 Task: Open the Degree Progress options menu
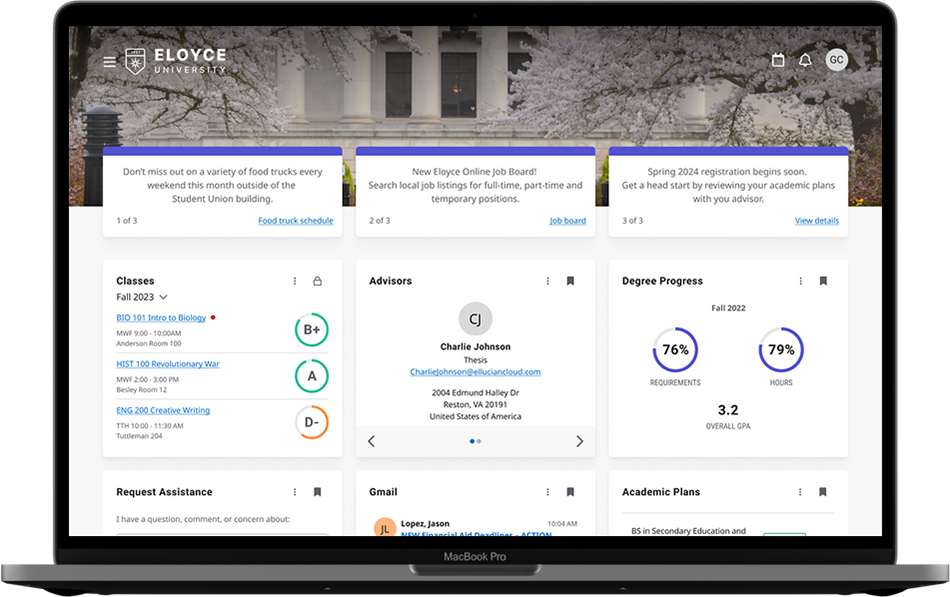pyautogui.click(x=800, y=281)
